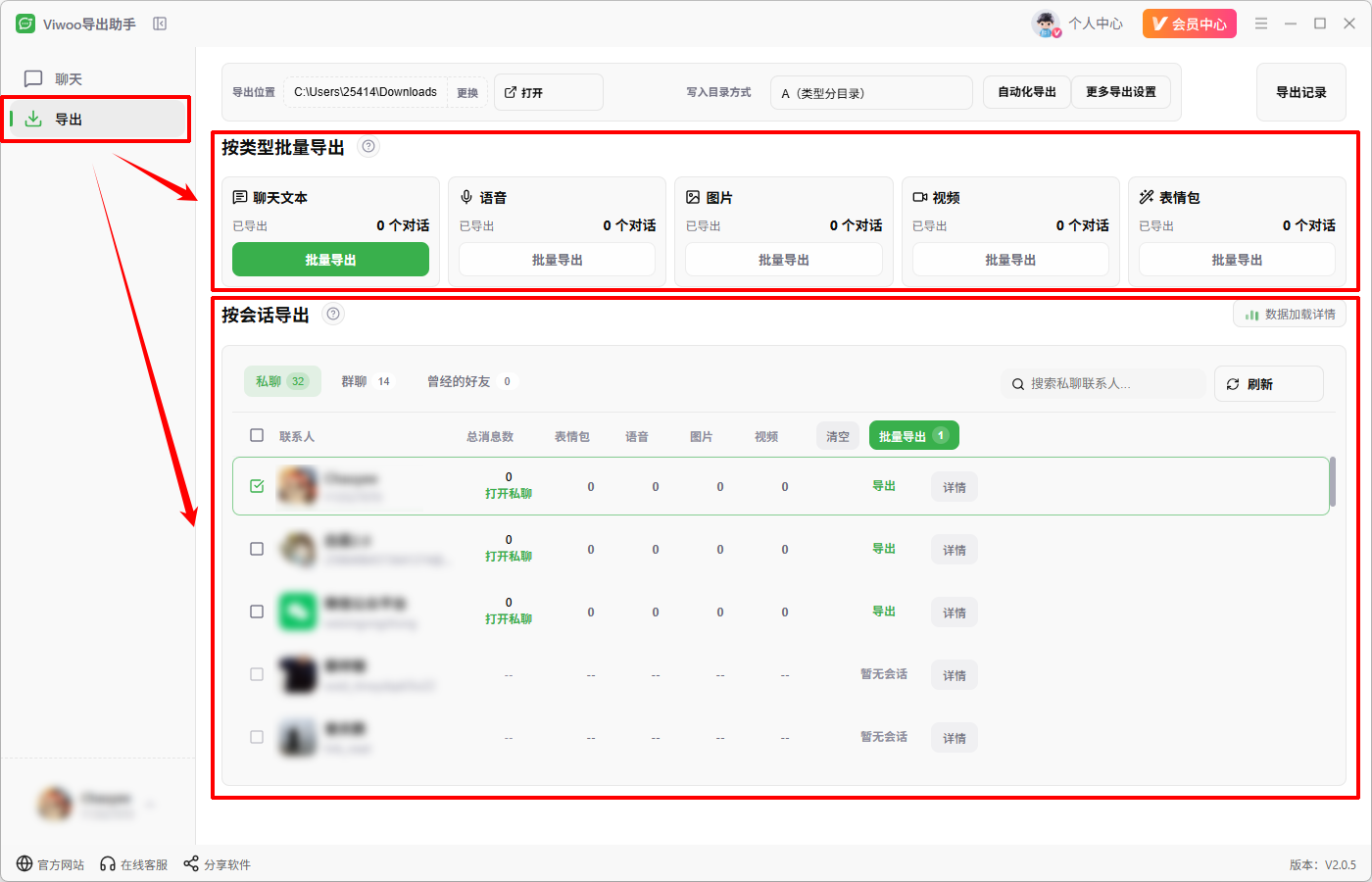Click 批量导出 under 视频

coord(1010,260)
